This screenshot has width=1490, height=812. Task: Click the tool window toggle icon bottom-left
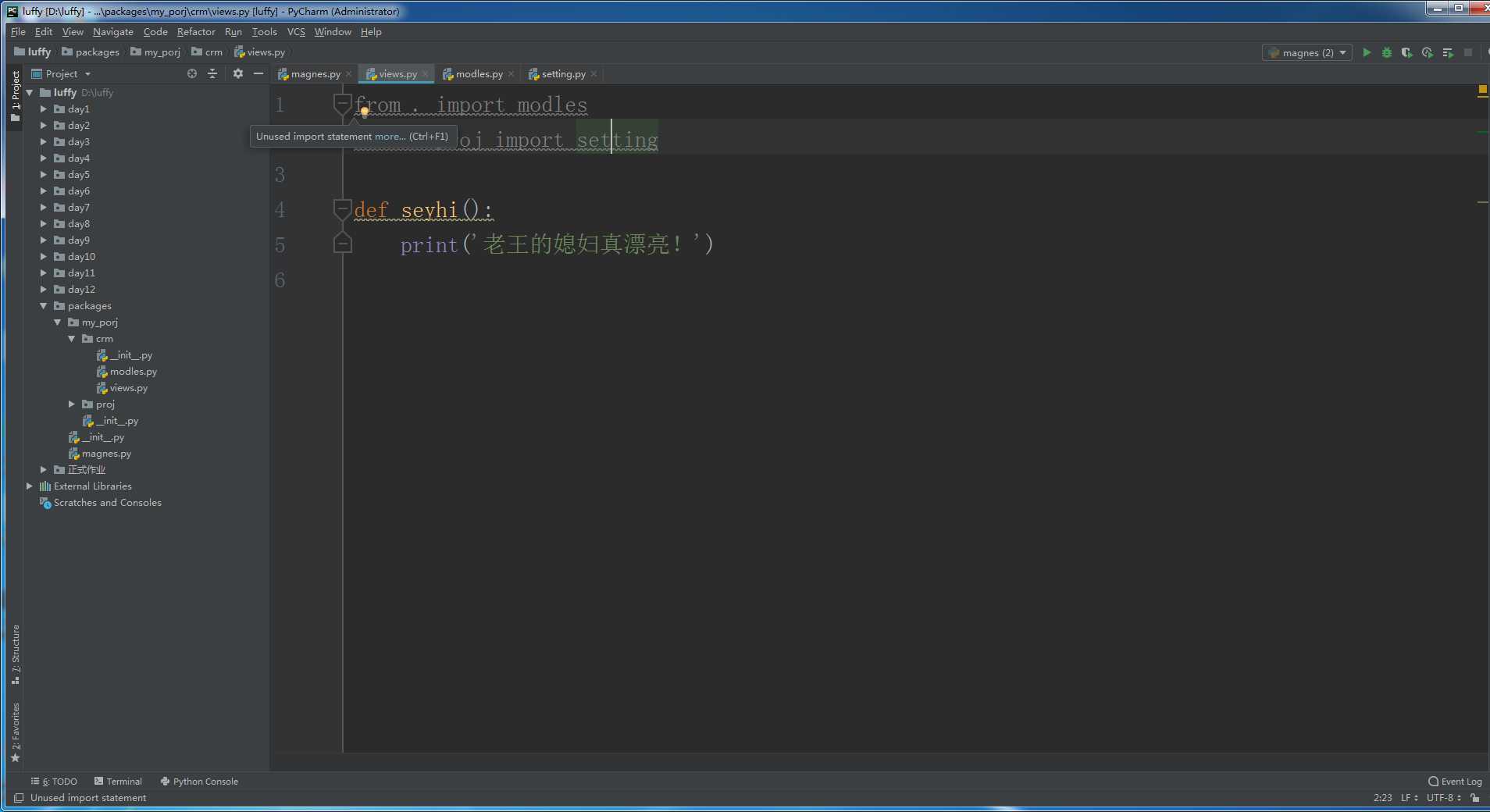(x=19, y=797)
